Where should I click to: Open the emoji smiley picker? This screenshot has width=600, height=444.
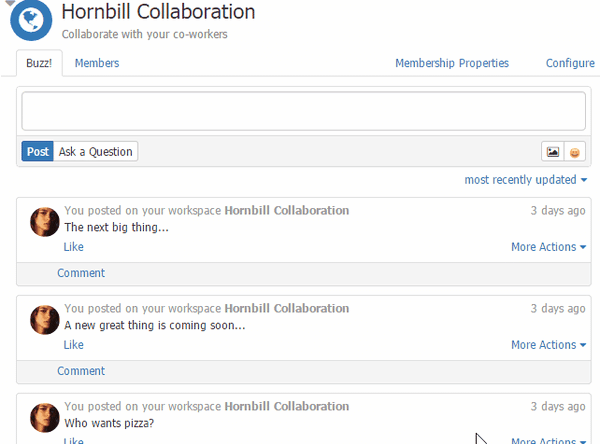pos(574,152)
